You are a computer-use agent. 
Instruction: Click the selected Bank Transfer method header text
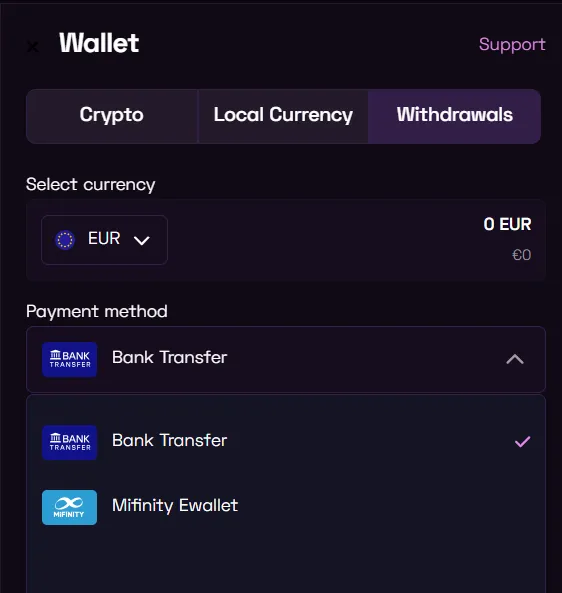[x=169, y=357]
